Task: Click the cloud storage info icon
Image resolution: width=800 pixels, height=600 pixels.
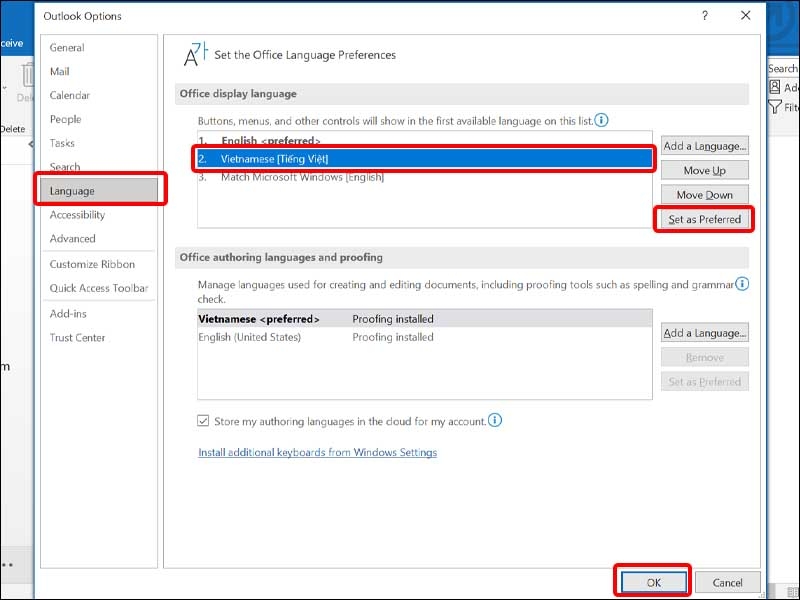Action: [x=495, y=420]
